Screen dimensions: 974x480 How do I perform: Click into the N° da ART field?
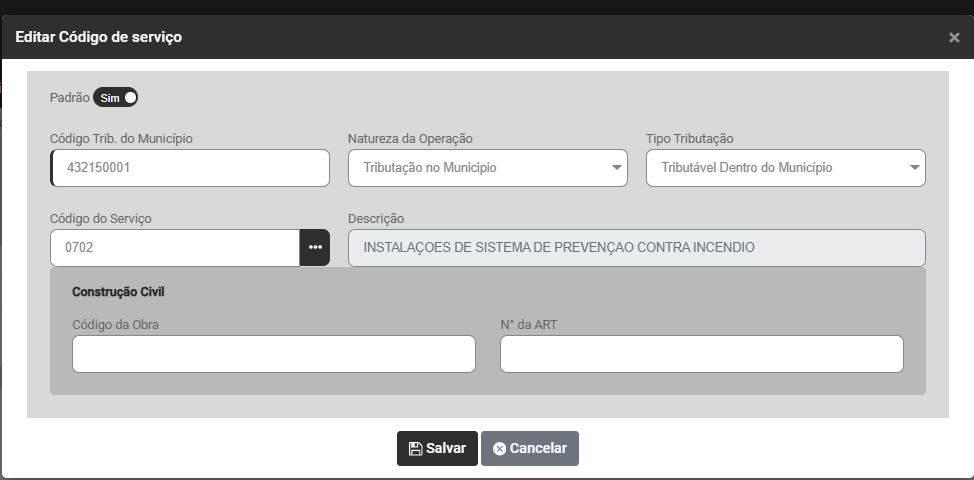(x=701, y=354)
